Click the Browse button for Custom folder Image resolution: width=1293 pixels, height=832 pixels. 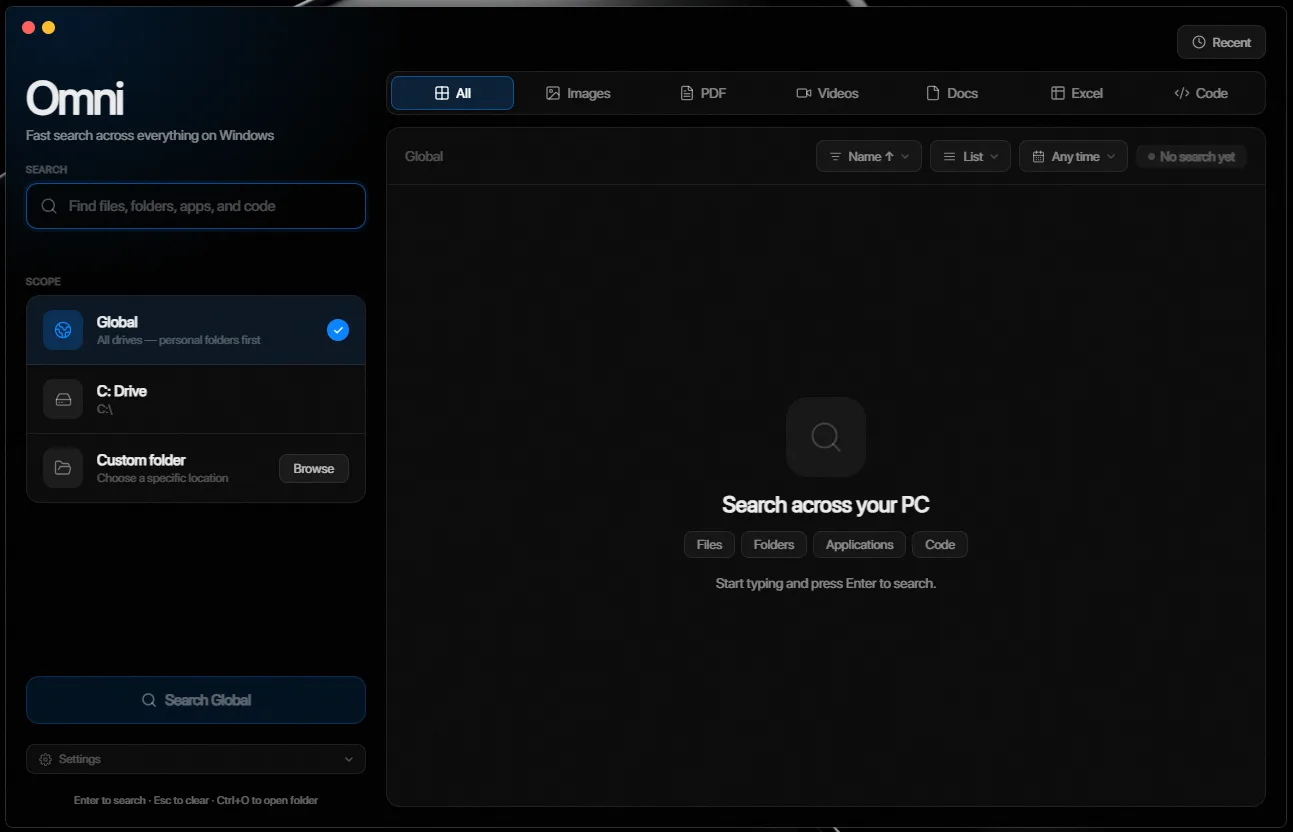[x=314, y=468]
